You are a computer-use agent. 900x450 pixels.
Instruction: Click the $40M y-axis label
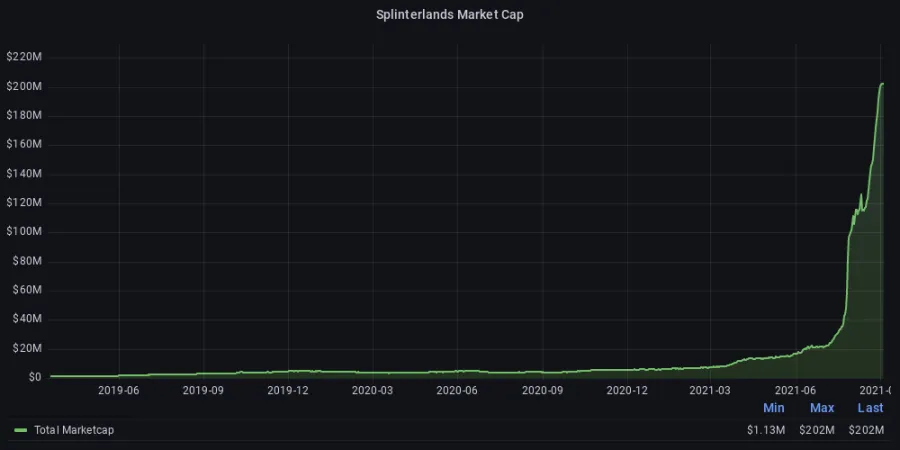click(27, 319)
